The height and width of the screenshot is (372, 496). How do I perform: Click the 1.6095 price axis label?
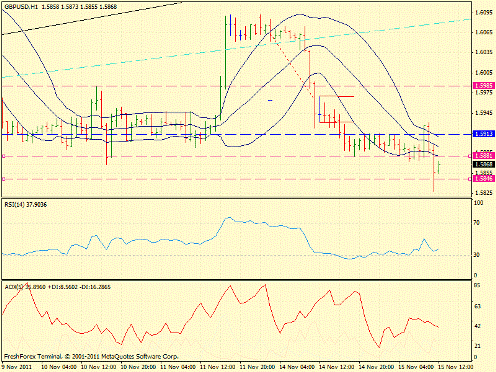point(484,13)
